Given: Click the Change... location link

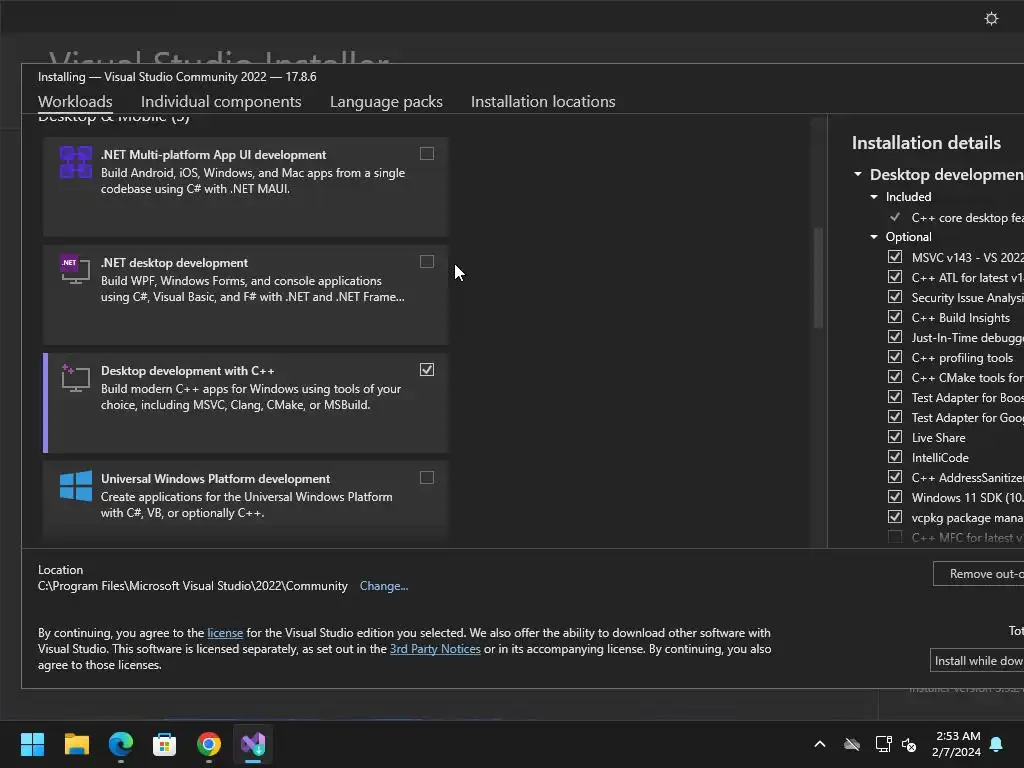Looking at the screenshot, I should click(x=384, y=586).
